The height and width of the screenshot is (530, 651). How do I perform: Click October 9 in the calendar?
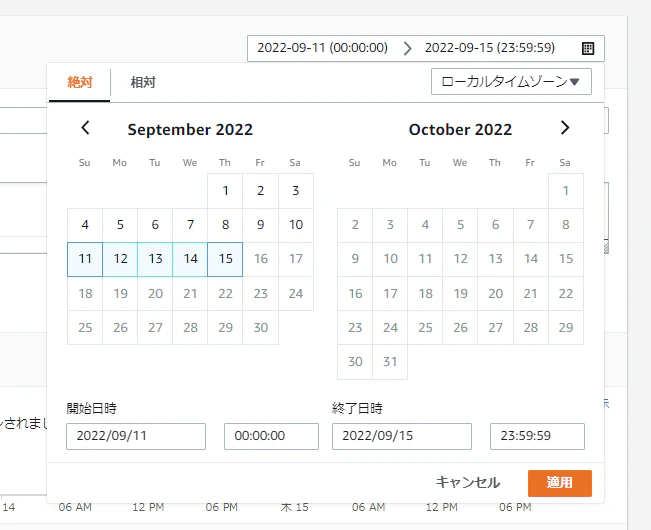pos(355,259)
